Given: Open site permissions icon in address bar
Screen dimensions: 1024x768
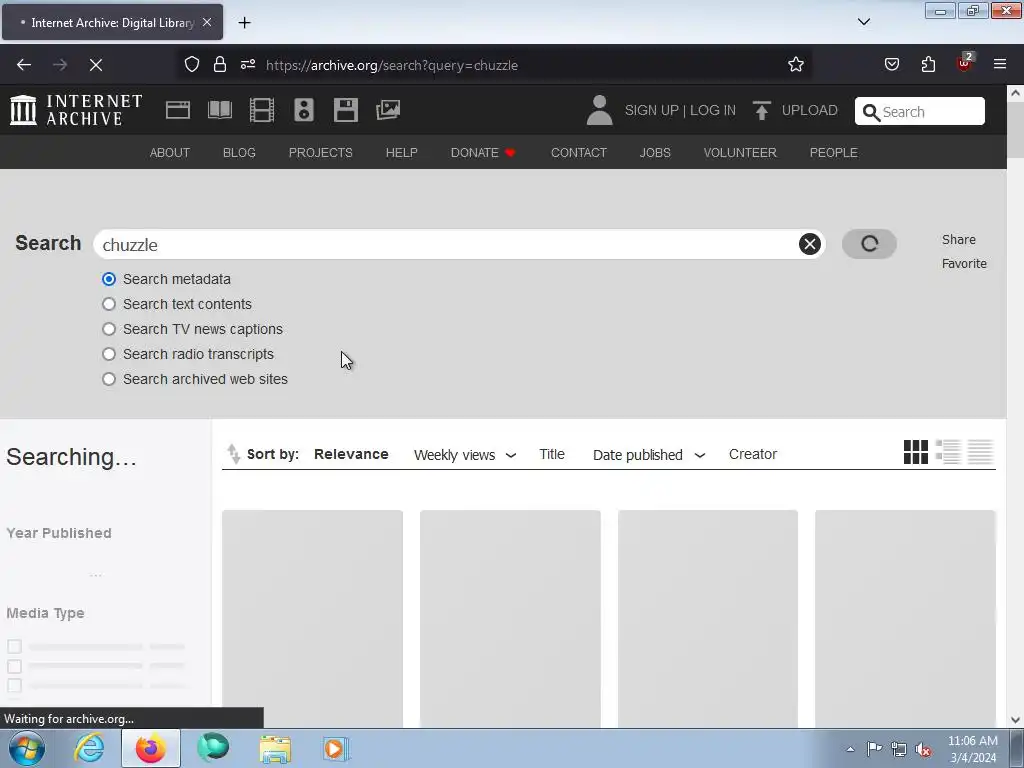Looking at the screenshot, I should pos(248,65).
